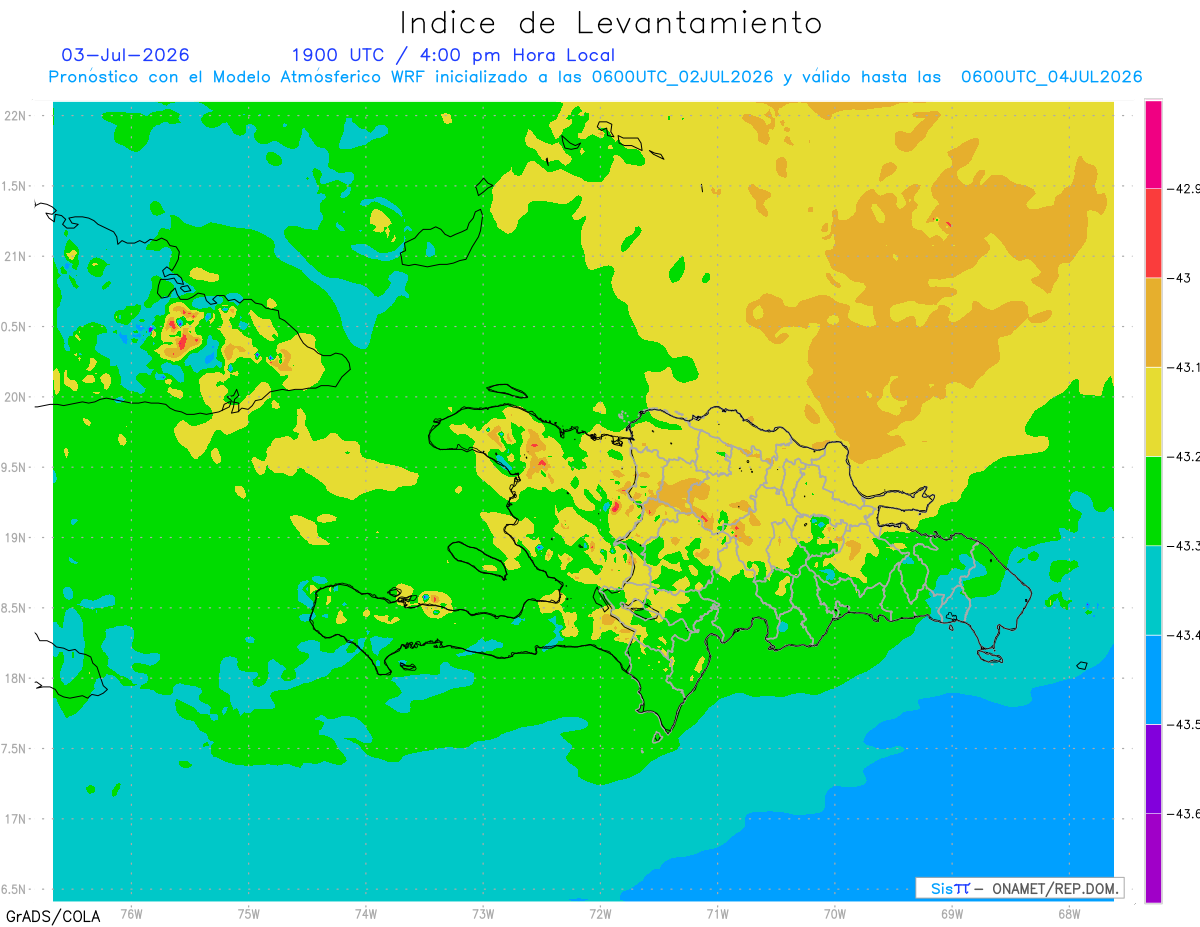Click the '0.5N' latitude label
The height and width of the screenshot is (927, 1200).
(15, 327)
